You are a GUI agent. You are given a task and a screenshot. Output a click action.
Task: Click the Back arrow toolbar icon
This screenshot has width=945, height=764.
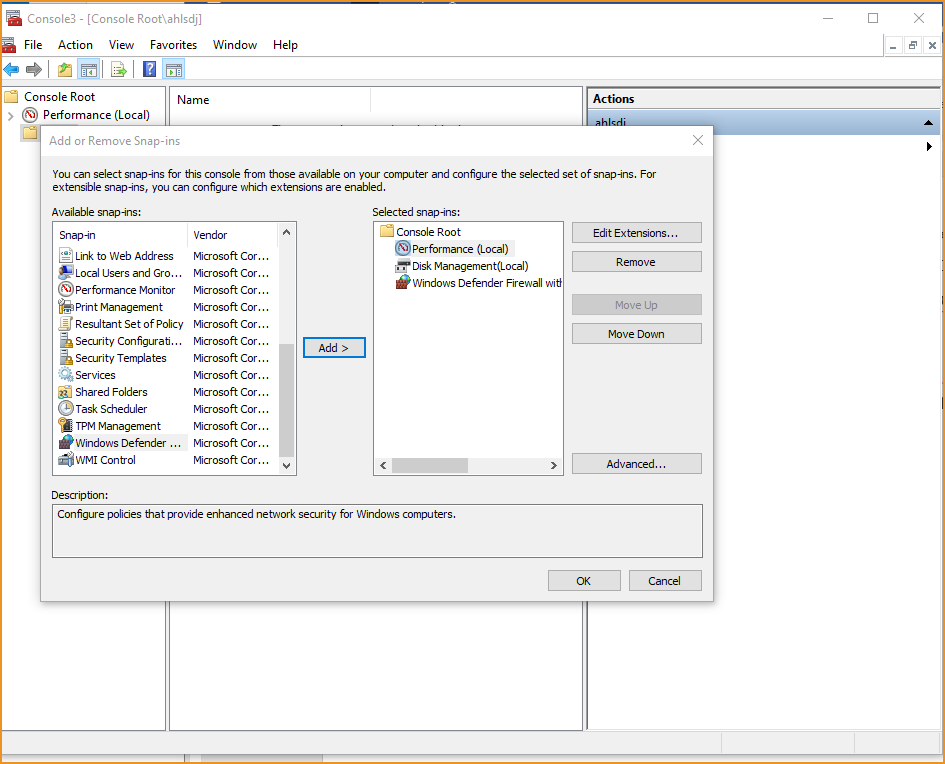11,70
